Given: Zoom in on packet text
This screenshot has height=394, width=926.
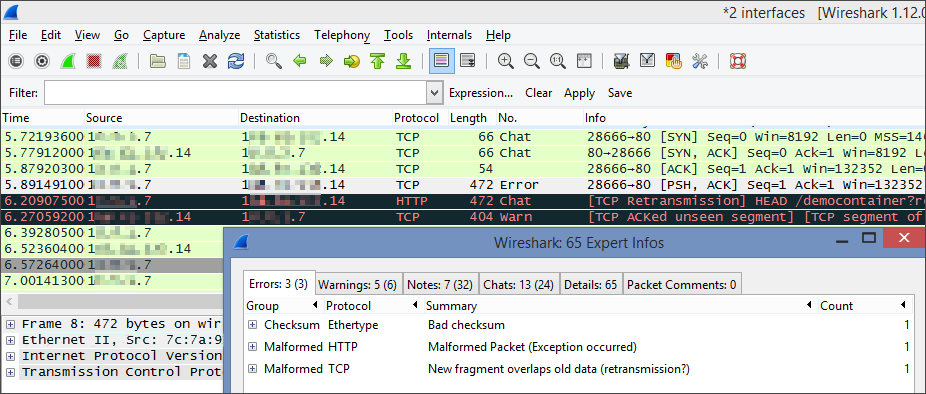Looking at the screenshot, I should 506,61.
